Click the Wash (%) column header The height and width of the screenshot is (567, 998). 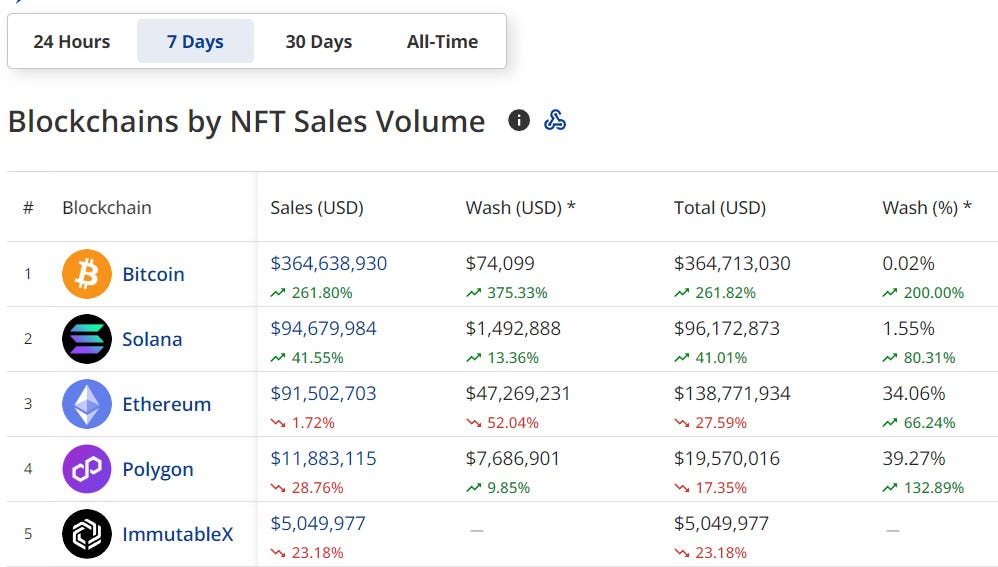pyautogui.click(x=927, y=207)
